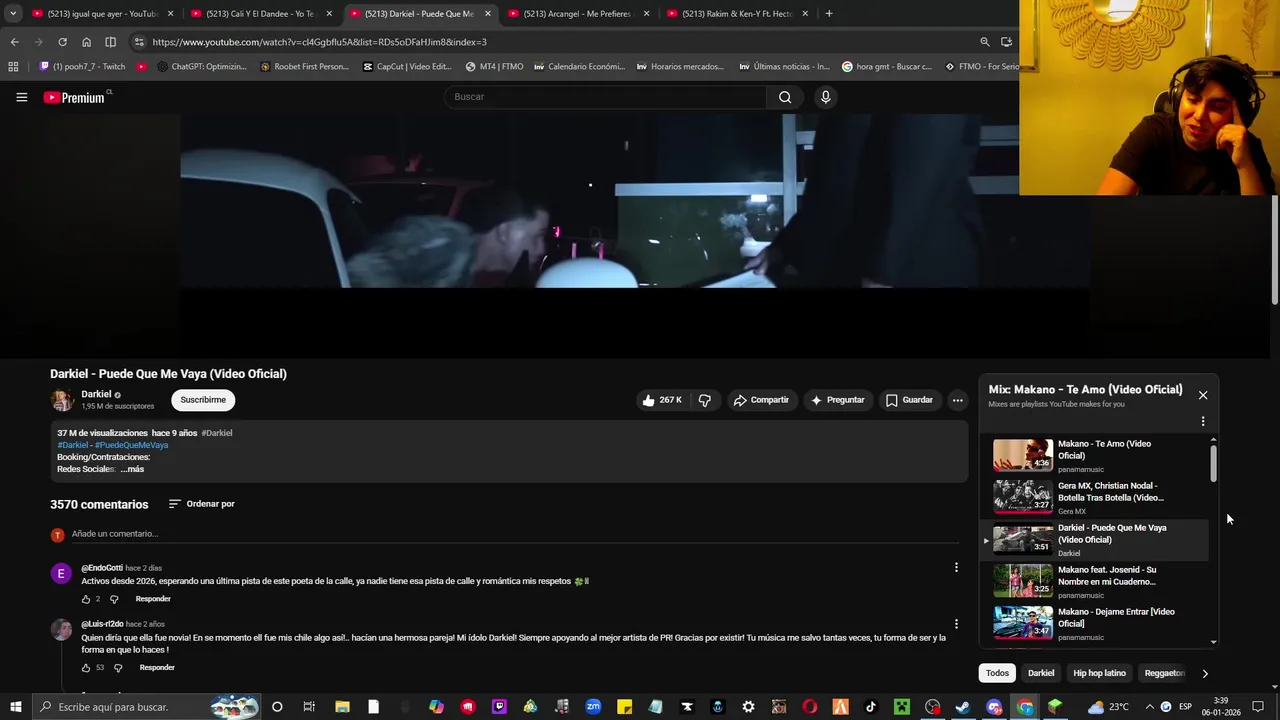Viewport: 1280px width, 720px height.
Task: Open the bookmarks apps grid icon
Action: (13, 67)
